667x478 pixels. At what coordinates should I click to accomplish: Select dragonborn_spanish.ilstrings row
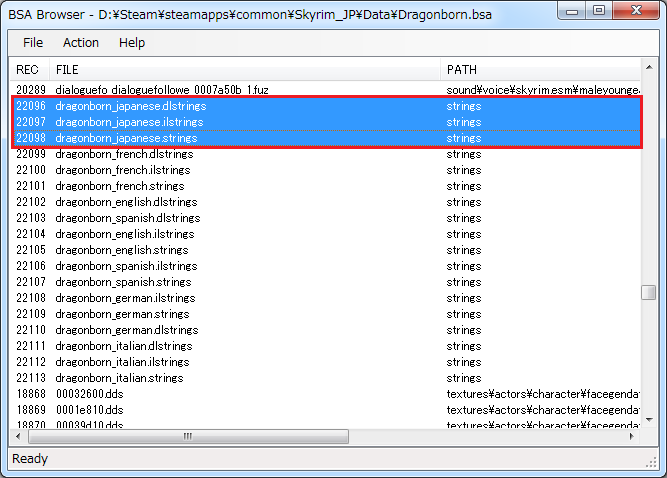click(x=325, y=266)
